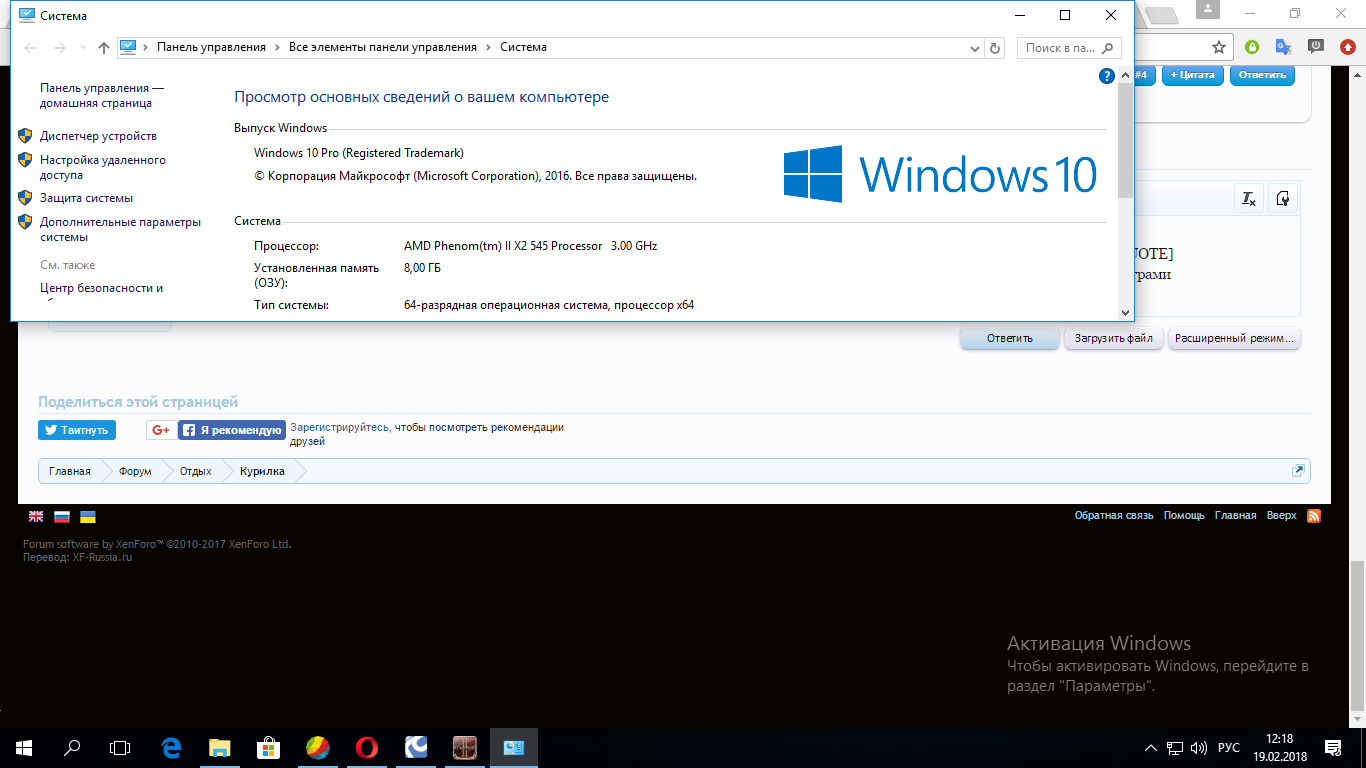The height and width of the screenshot is (768, 1366).
Task: Open Диспетчер устройств link
Action: (x=98, y=136)
